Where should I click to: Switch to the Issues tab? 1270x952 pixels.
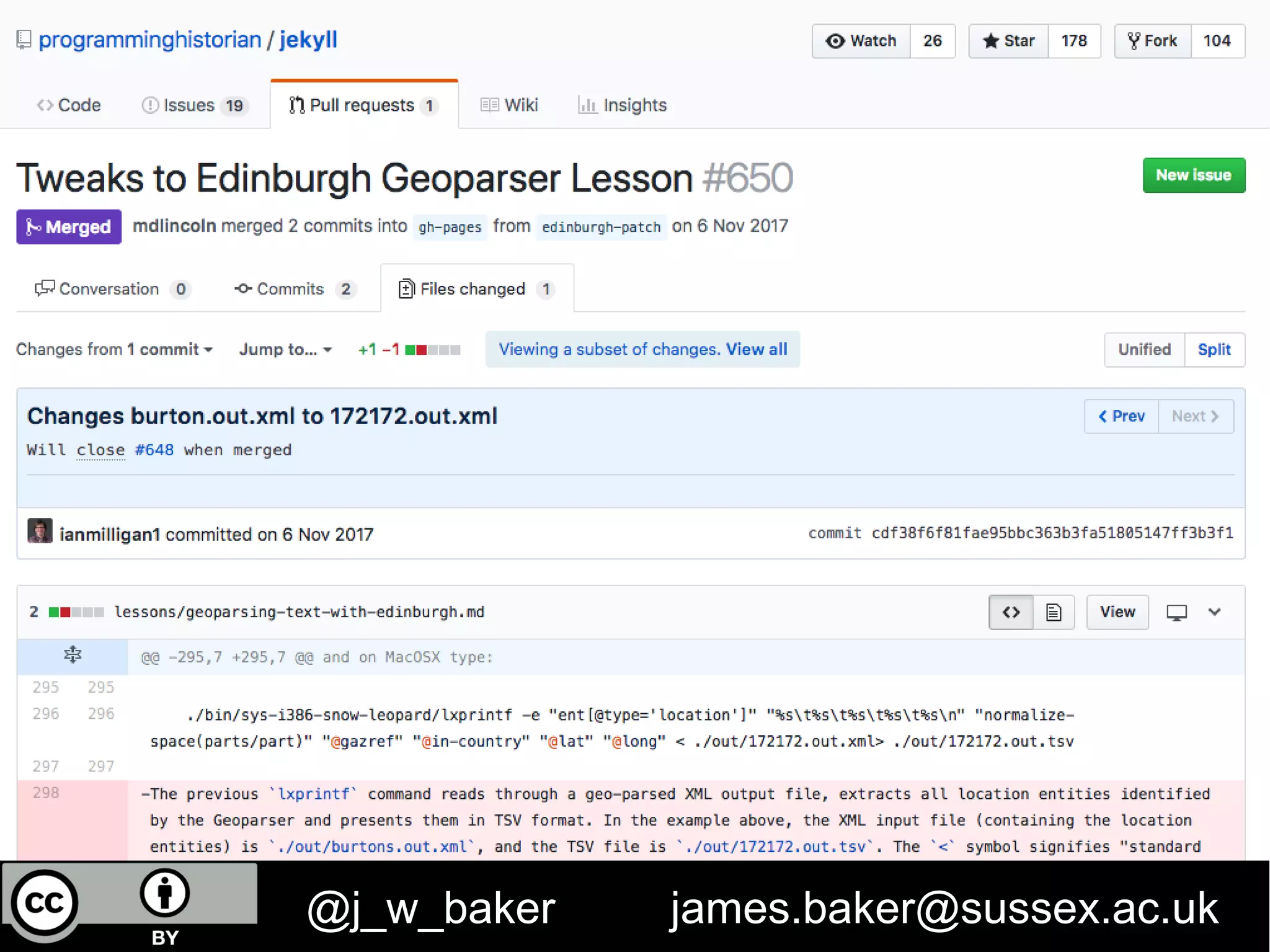click(x=195, y=105)
